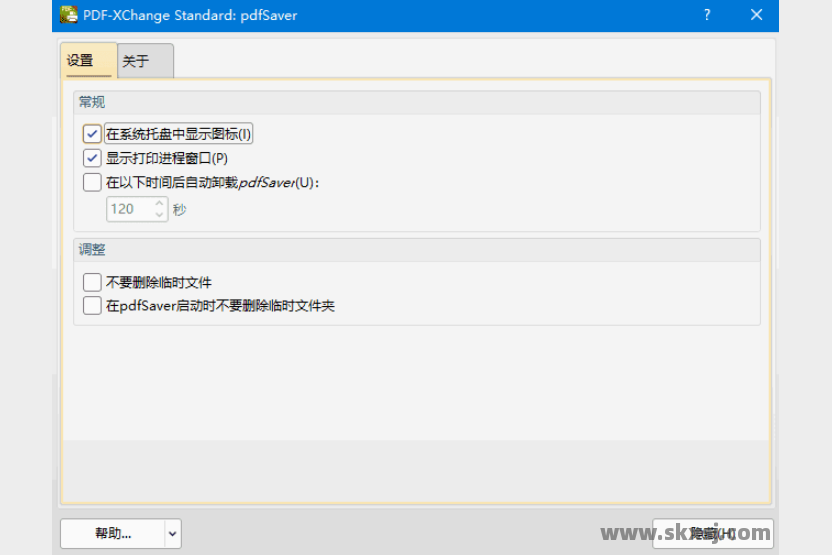Switch to the 设置 tab
Screen dimensions: 832x555
(x=88, y=60)
